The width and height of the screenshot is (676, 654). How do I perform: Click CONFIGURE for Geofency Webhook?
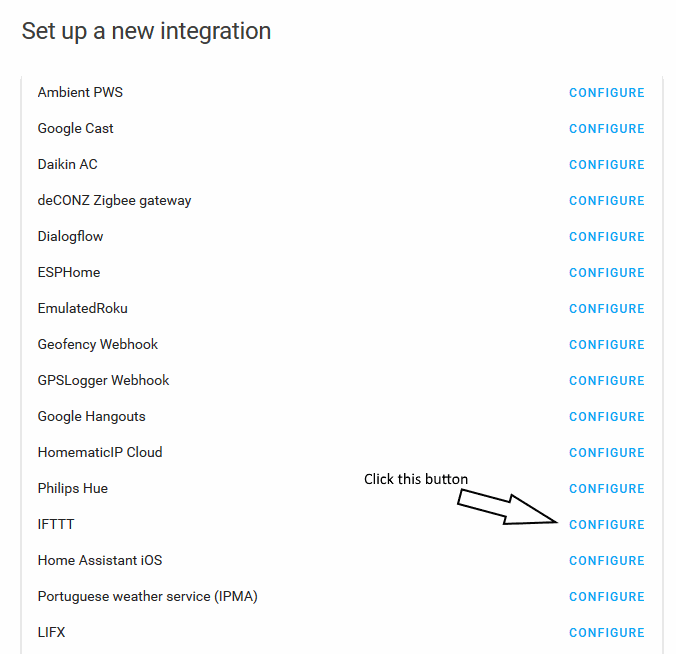click(x=607, y=344)
